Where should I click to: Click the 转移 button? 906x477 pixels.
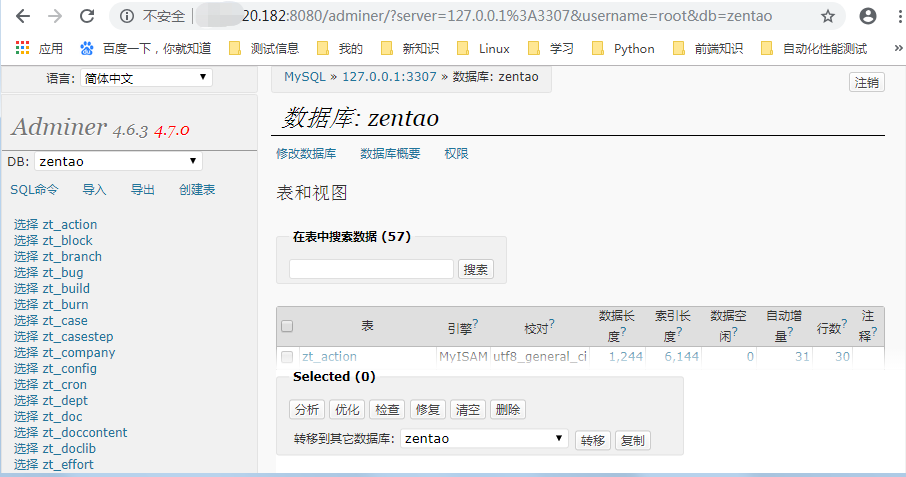point(593,441)
